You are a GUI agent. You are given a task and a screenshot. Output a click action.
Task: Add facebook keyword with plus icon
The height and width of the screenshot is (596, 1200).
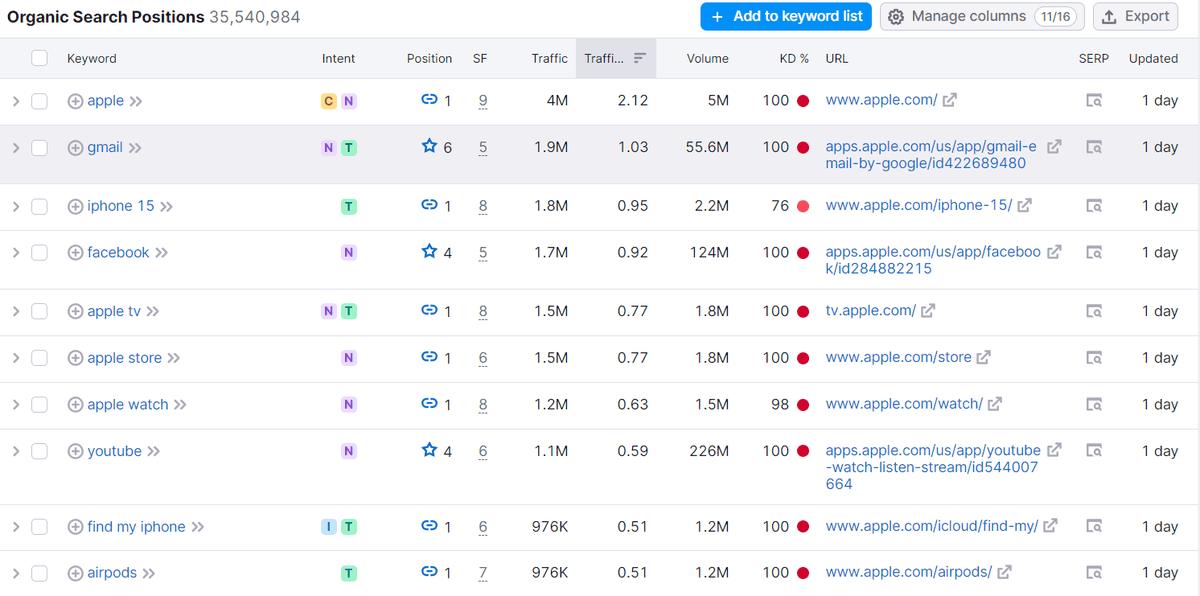click(75, 253)
